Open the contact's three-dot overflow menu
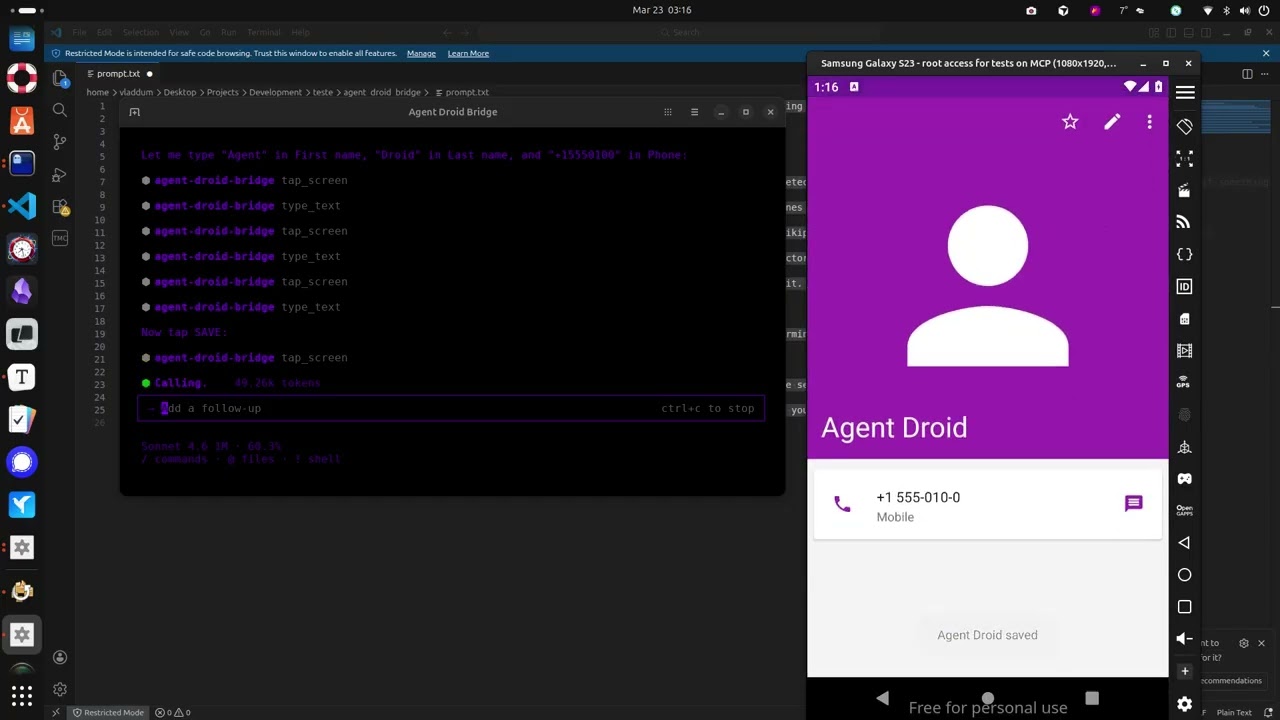 [1149, 122]
